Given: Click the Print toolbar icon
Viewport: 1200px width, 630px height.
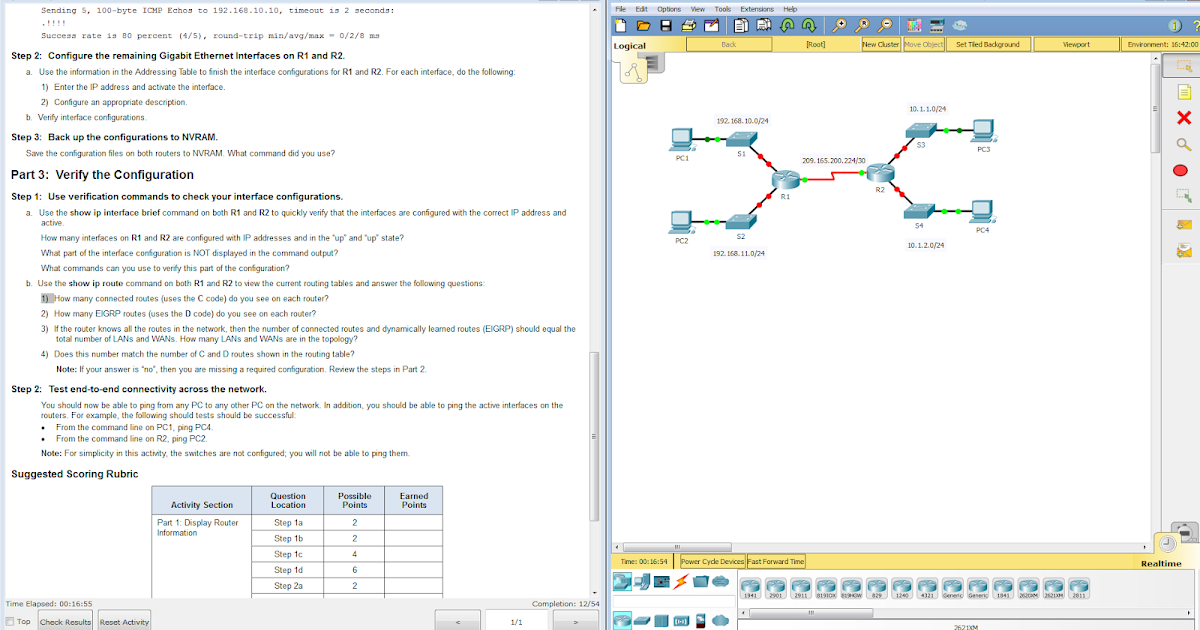Looking at the screenshot, I should 689,25.
